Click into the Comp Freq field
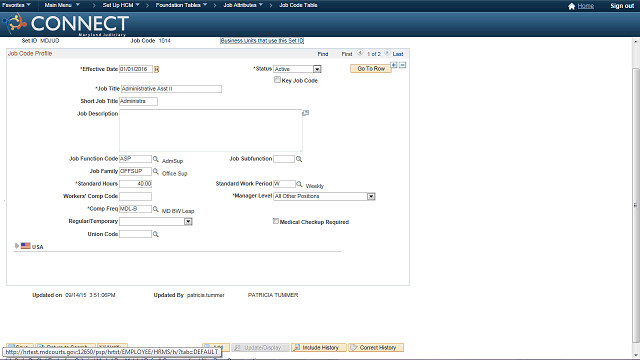Viewport: 640px width, 360px height. pos(135,209)
